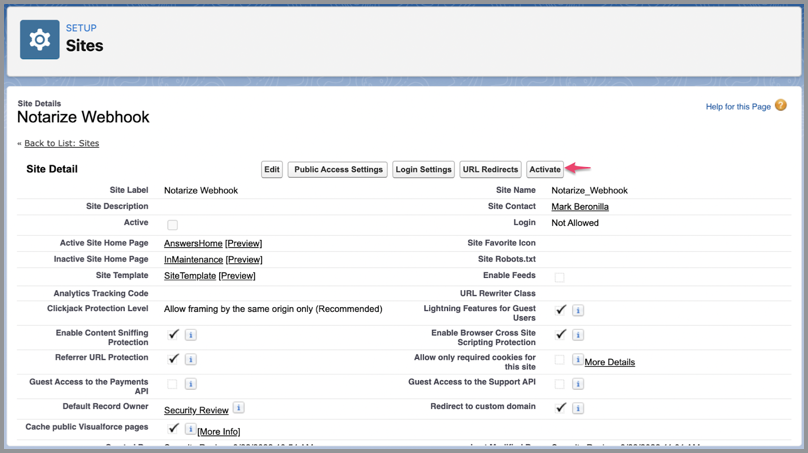
Task: Click info icon for Guest Access to Support API
Action: point(578,384)
